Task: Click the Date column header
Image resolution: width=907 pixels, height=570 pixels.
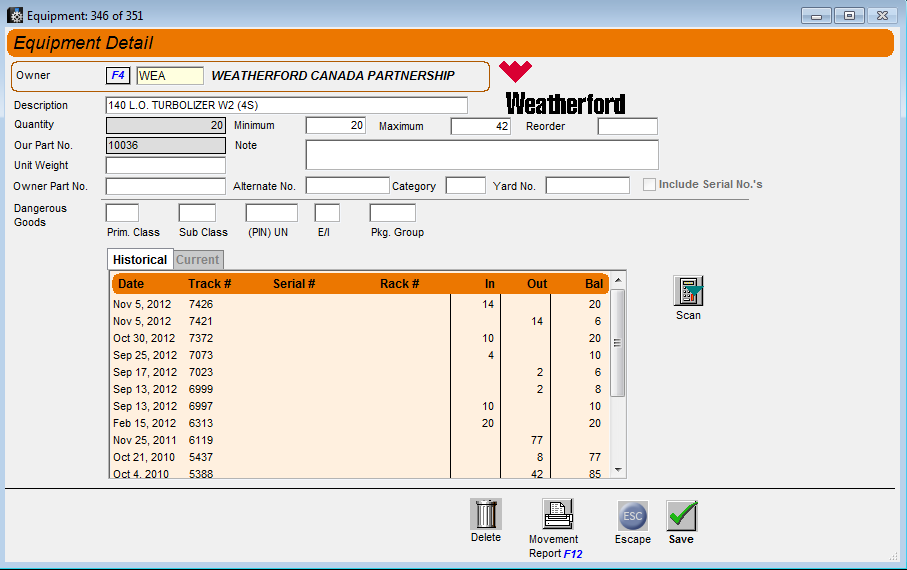Action: pos(131,284)
